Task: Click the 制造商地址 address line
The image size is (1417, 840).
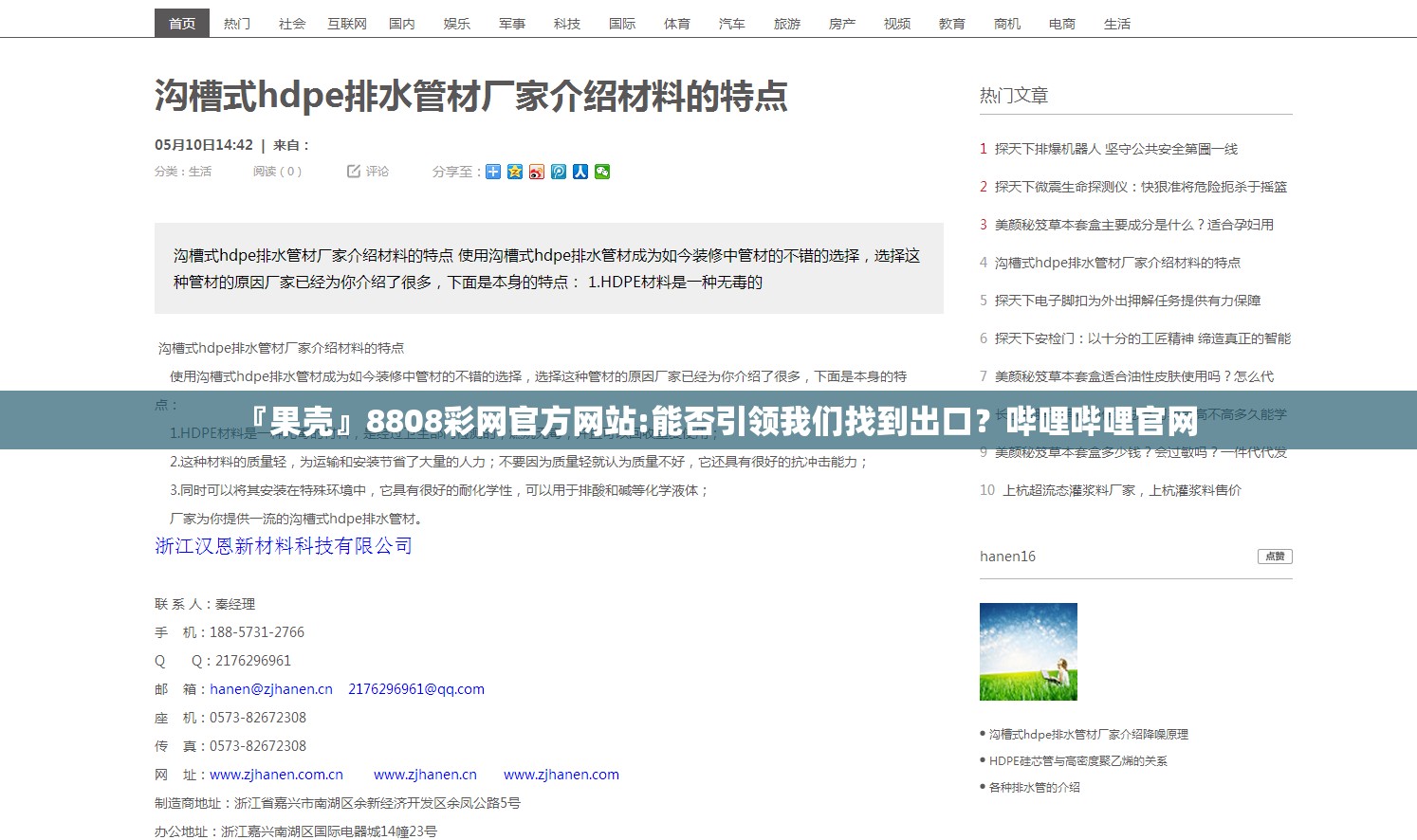Action: pos(338,803)
